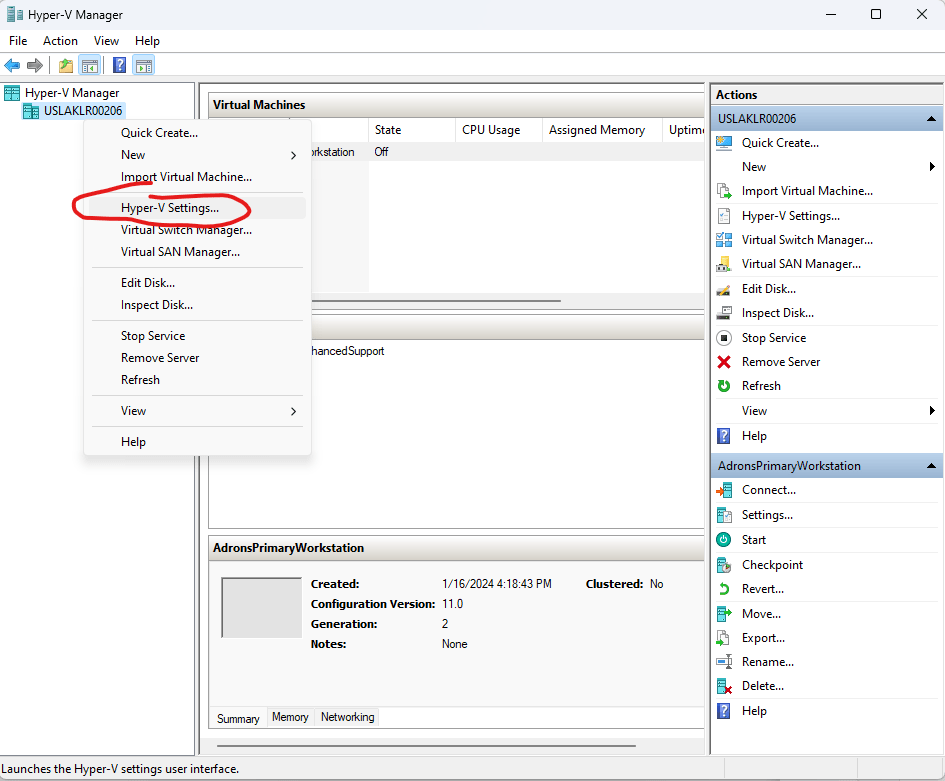945x781 pixels.
Task: Click the Up one level folder icon
Action: [x=66, y=65]
